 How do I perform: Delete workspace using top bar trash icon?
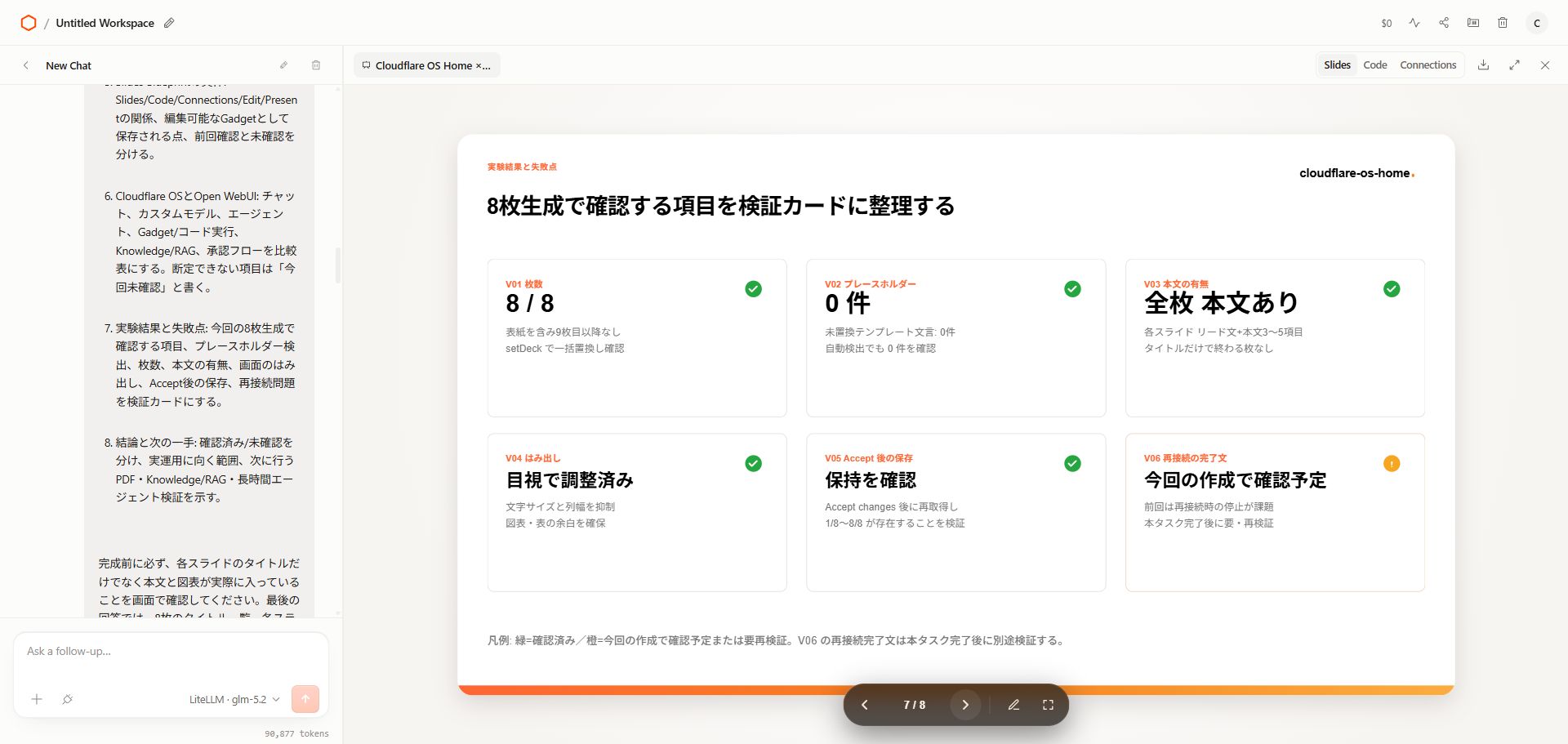point(1503,23)
